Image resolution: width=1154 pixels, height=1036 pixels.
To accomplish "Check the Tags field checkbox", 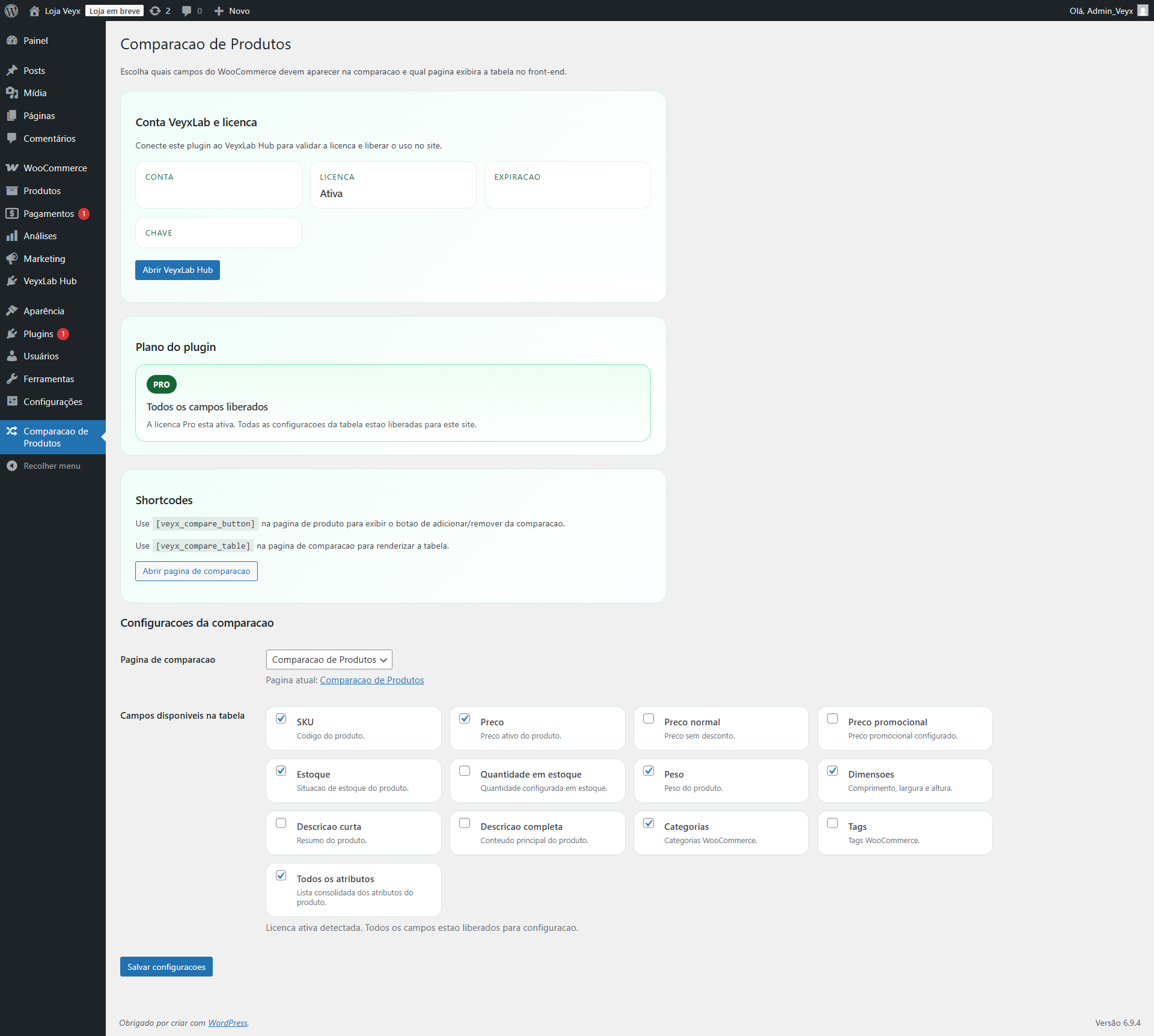I will [x=832, y=823].
